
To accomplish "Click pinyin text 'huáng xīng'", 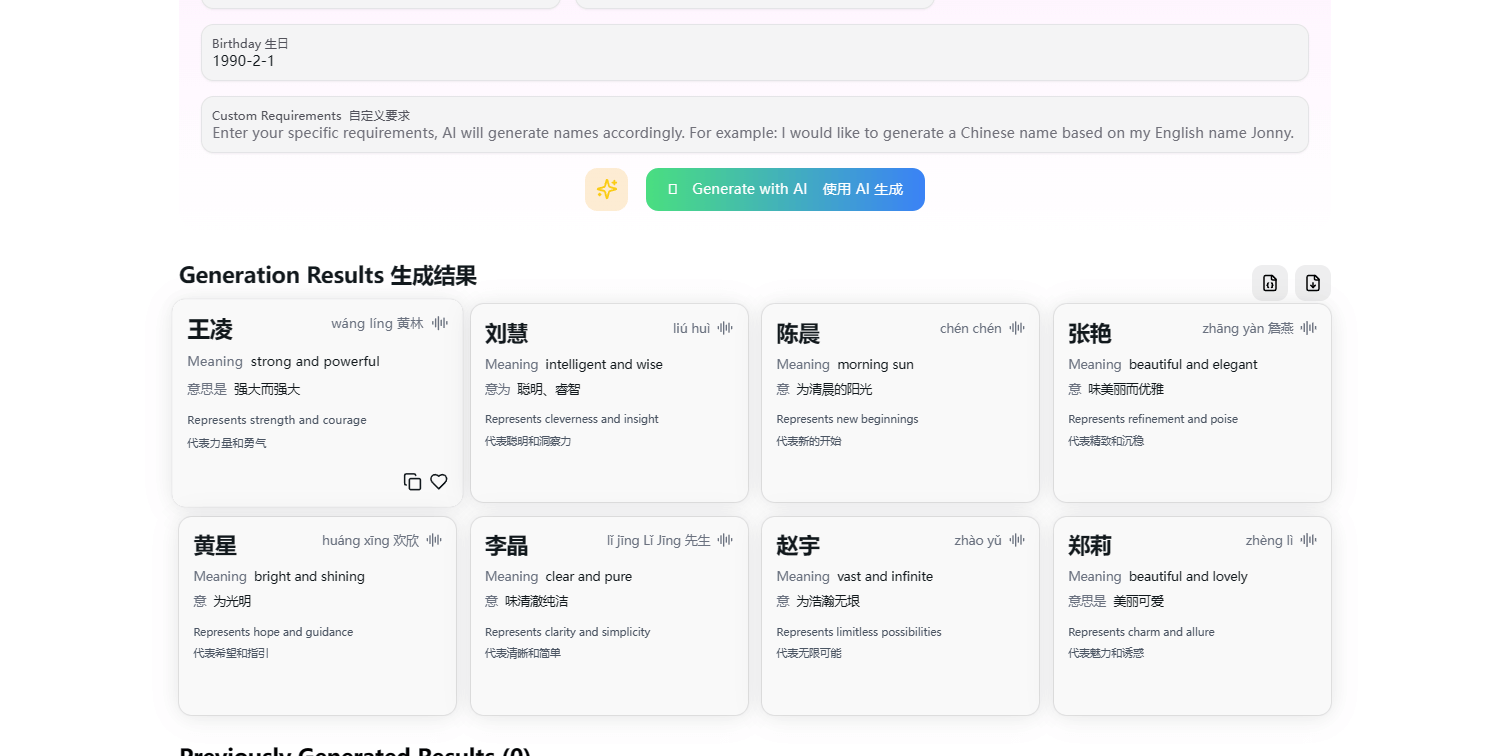I will 355,540.
